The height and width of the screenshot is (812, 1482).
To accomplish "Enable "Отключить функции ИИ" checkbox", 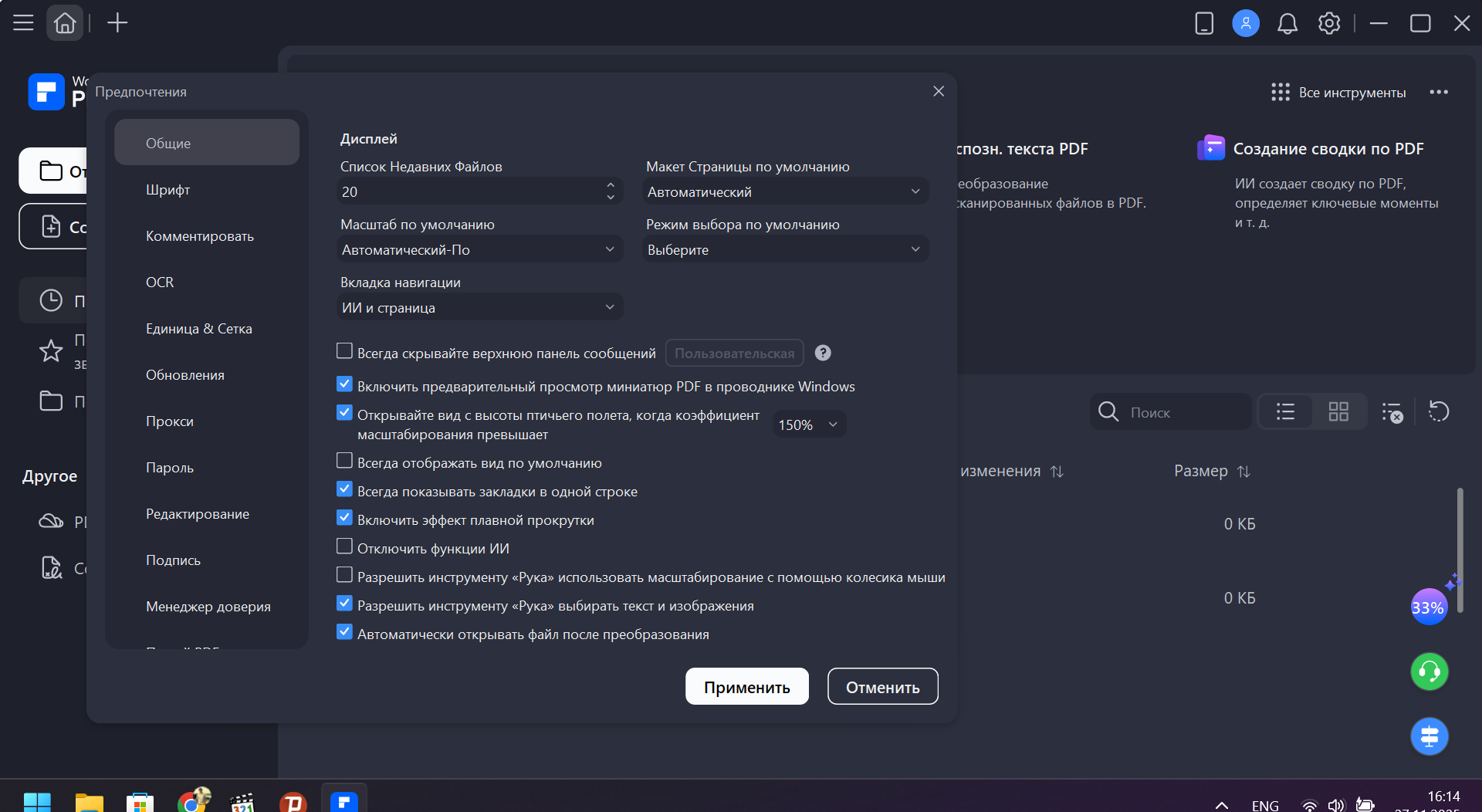I will pyautogui.click(x=345, y=547).
